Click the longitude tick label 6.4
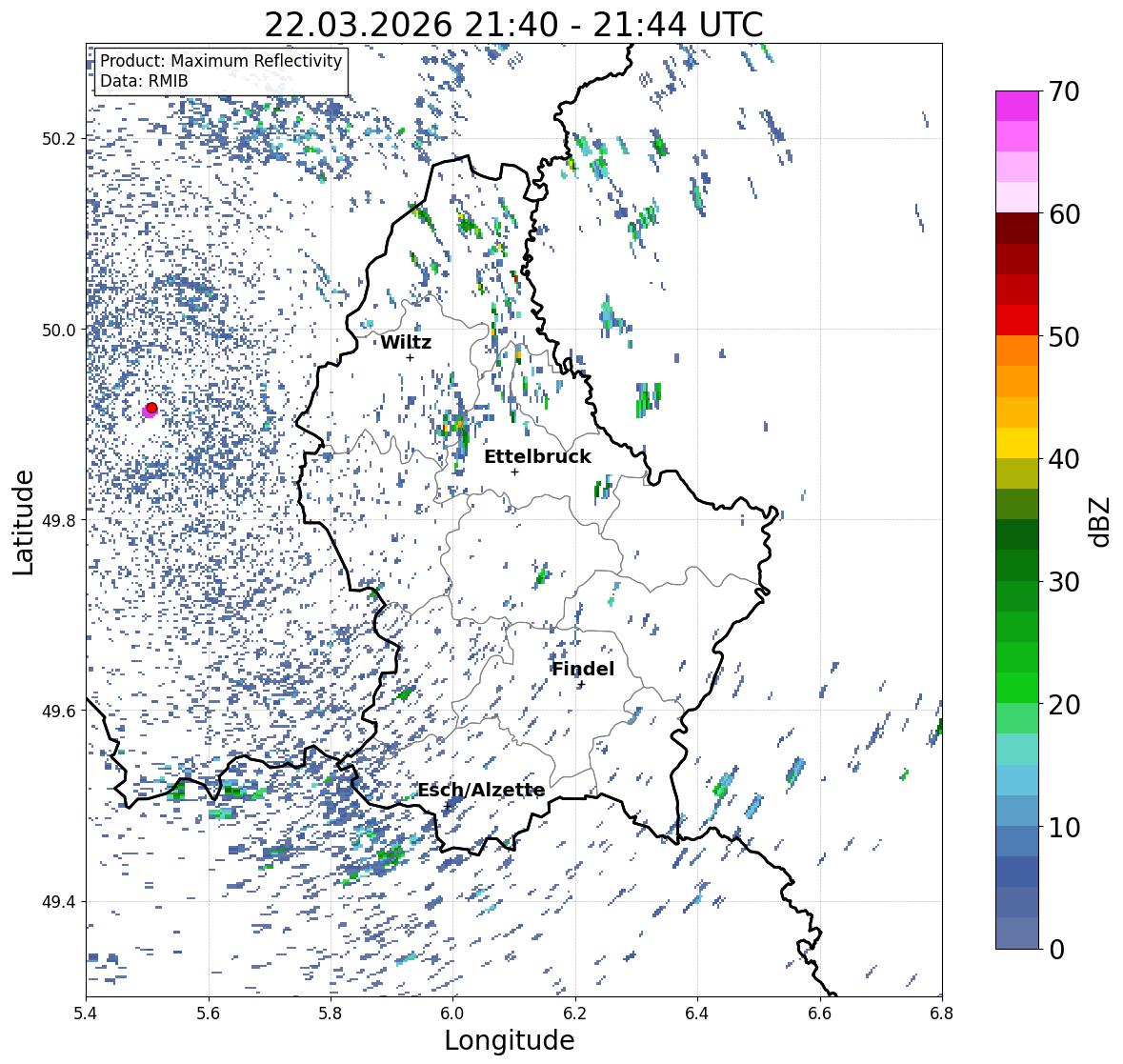Screen dimensions: 1123x1064 pyautogui.click(x=697, y=1014)
